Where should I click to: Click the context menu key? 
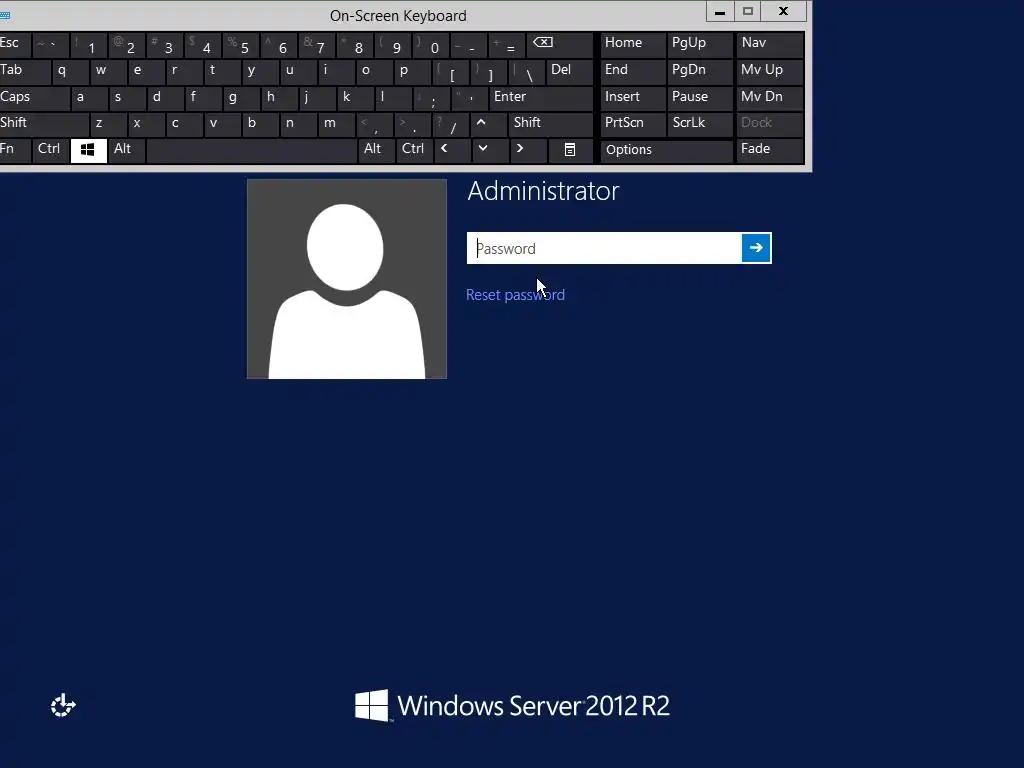click(x=570, y=150)
